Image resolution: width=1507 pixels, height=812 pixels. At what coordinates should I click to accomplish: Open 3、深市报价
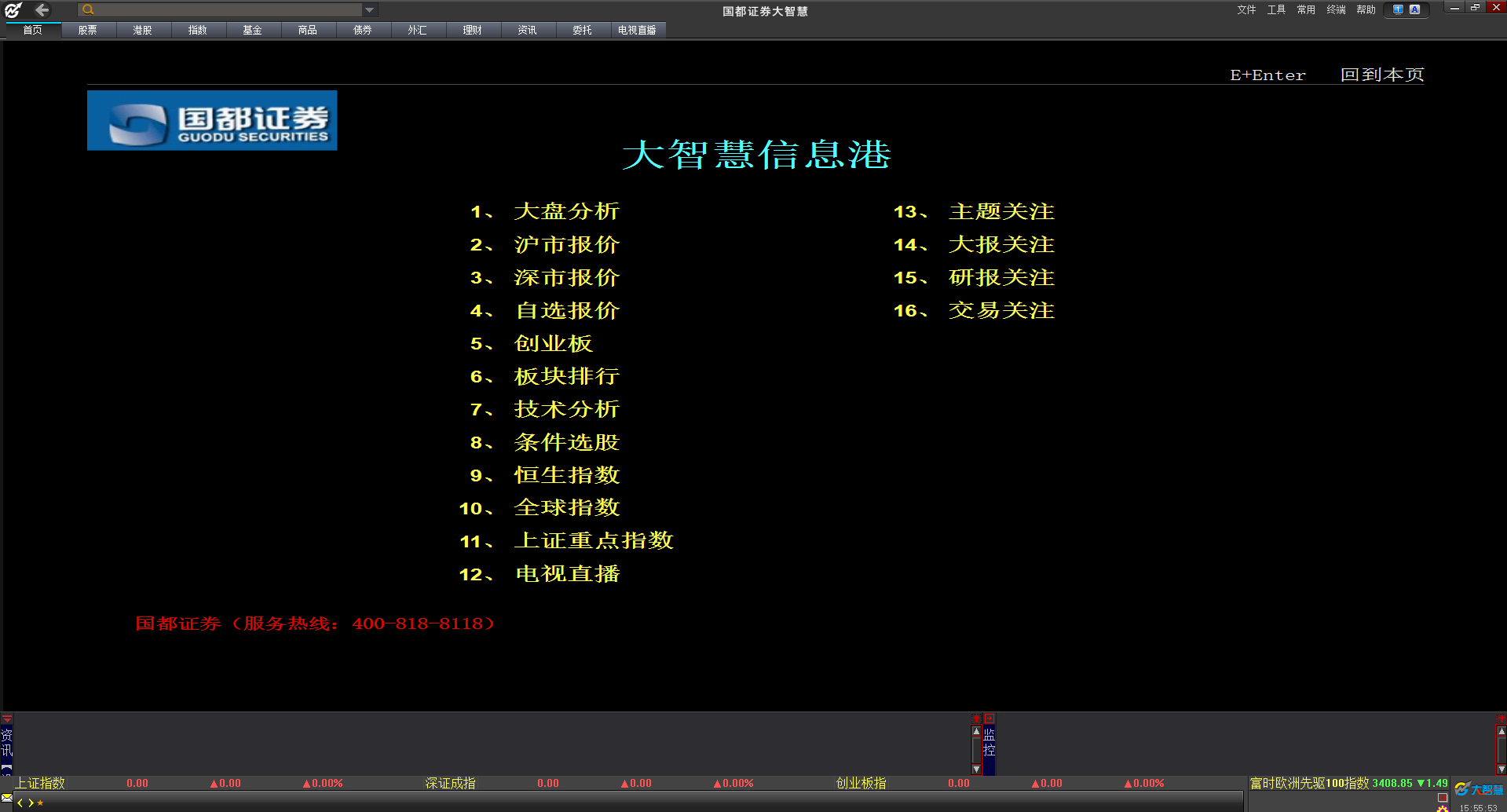click(x=545, y=277)
